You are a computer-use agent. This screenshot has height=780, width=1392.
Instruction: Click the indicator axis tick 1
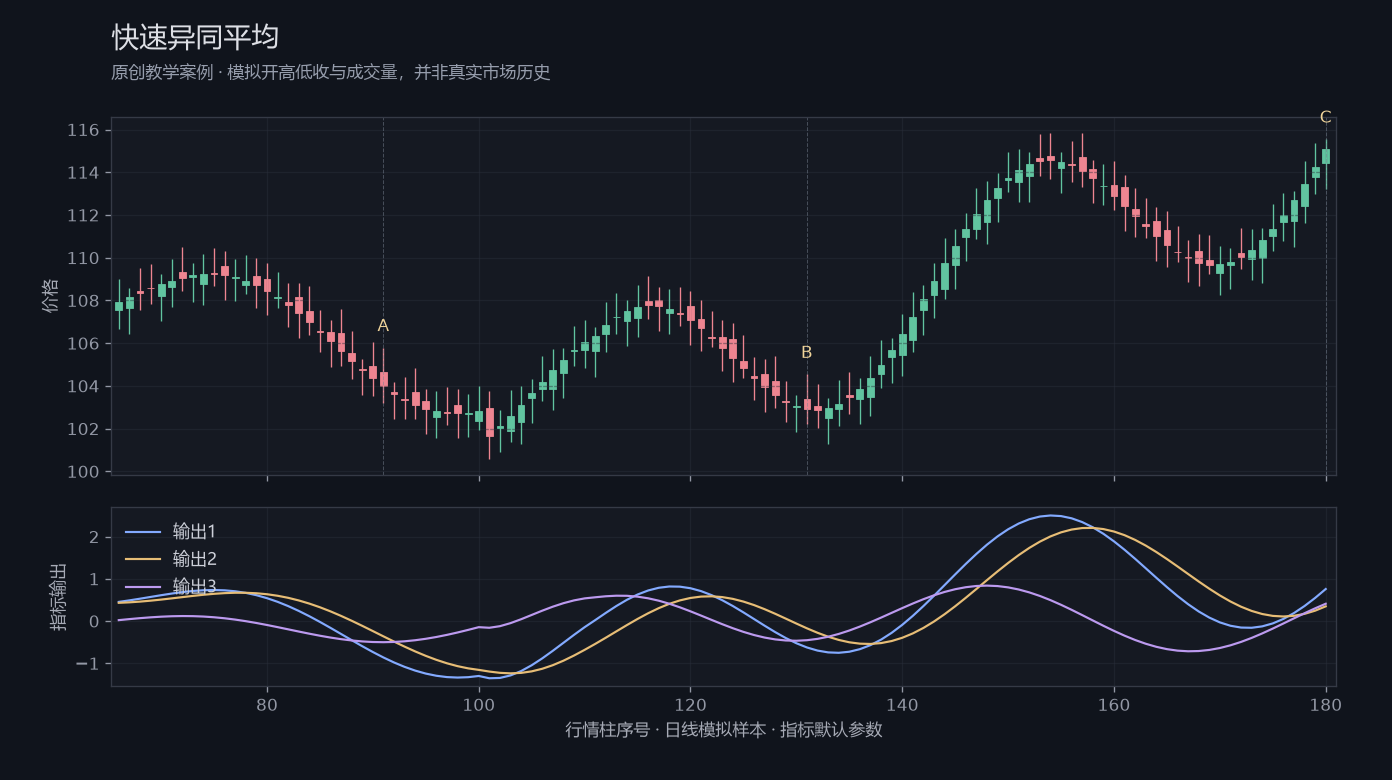[93, 580]
